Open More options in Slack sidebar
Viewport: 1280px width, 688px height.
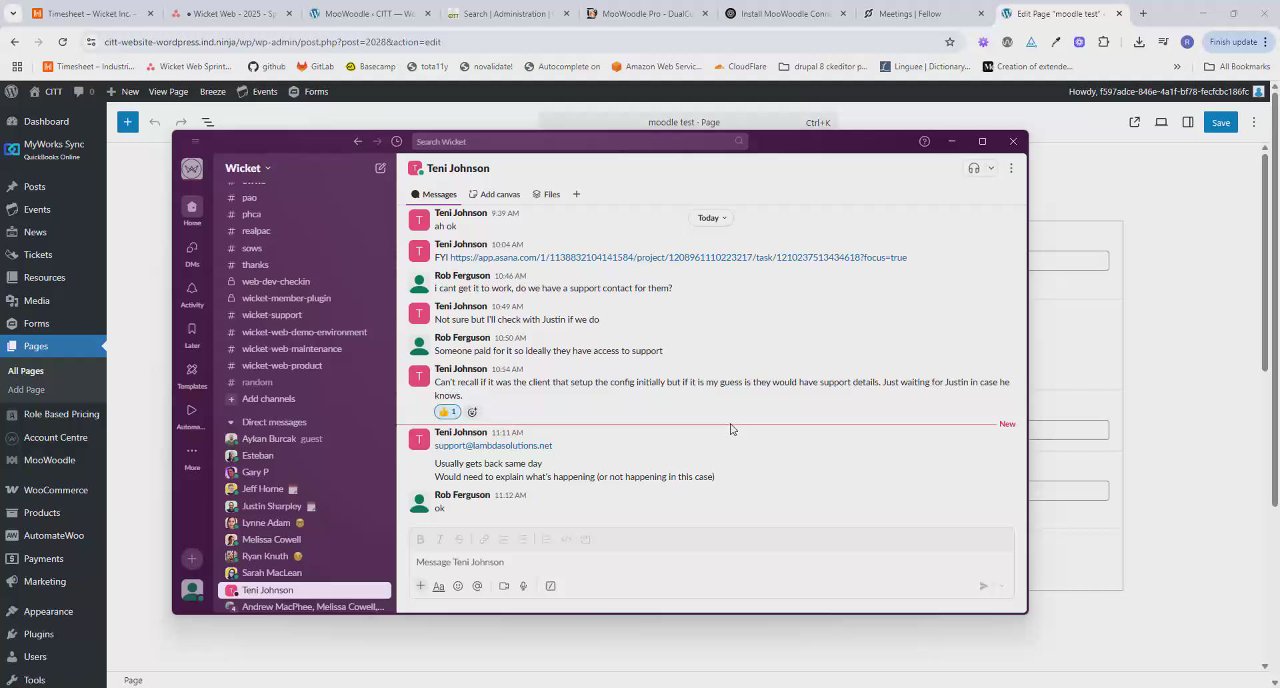coord(192,451)
